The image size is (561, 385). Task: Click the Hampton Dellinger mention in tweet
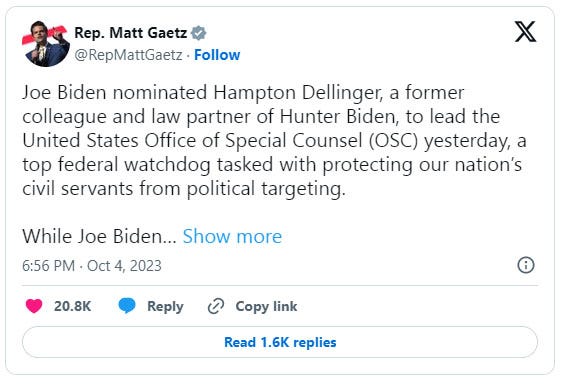point(298,93)
